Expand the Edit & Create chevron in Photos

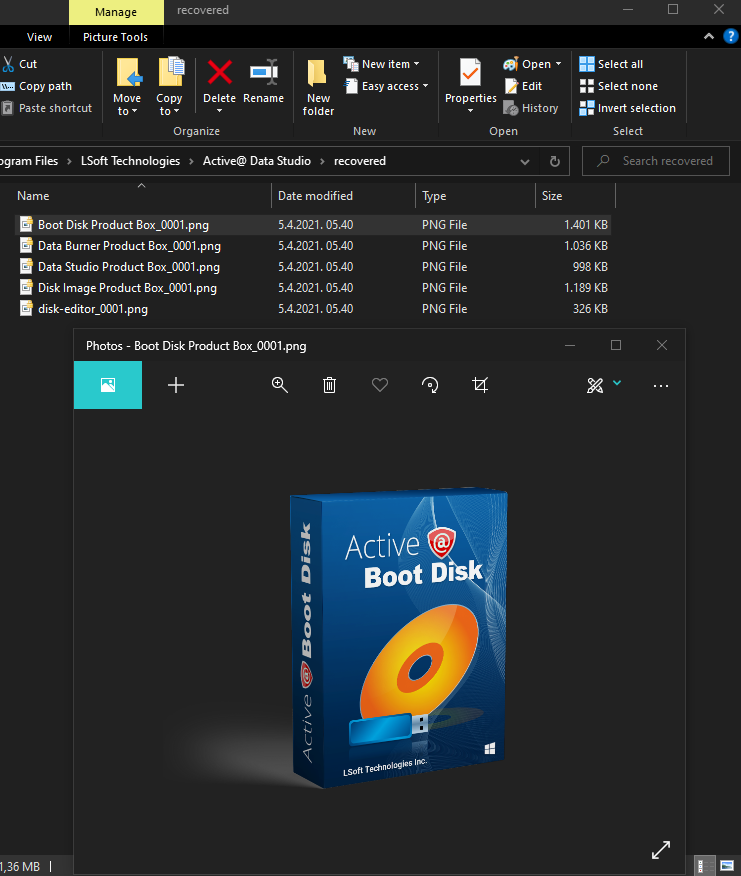617,383
